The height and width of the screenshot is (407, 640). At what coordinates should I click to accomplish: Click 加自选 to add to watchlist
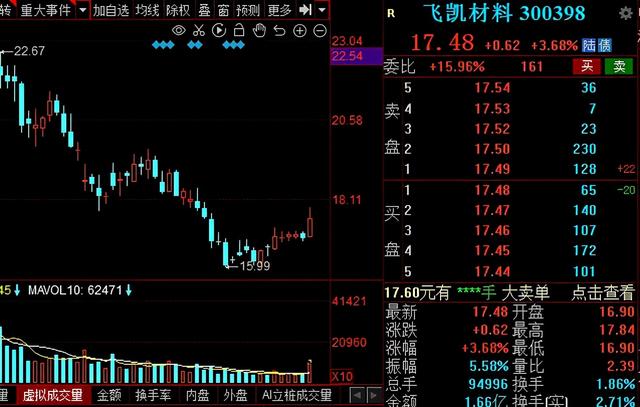(111, 10)
